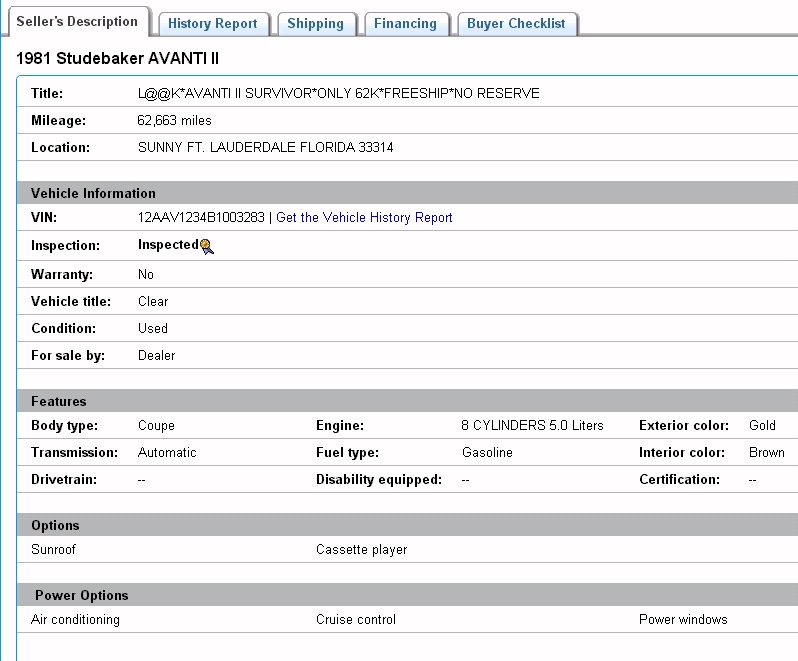Image resolution: width=798 pixels, height=661 pixels.
Task: Click the 8 CYLINDERS 5.0 Liters engine value
Action: (x=532, y=426)
